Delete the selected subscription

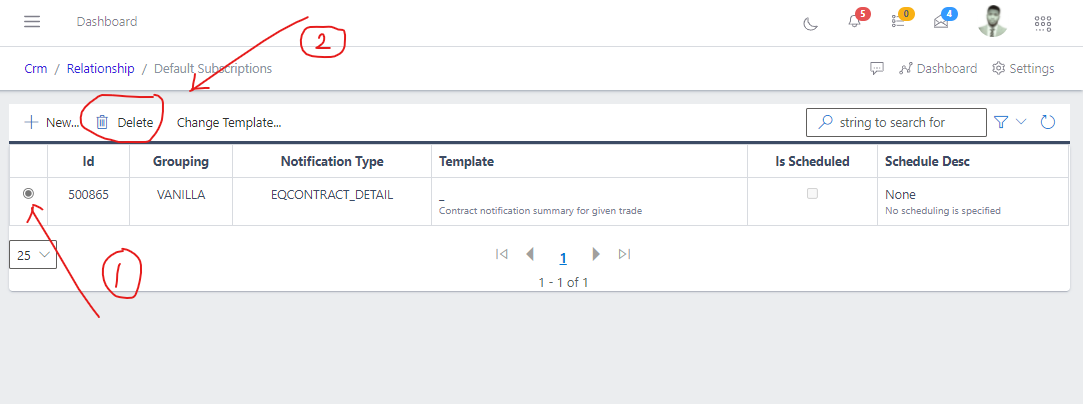tap(124, 122)
